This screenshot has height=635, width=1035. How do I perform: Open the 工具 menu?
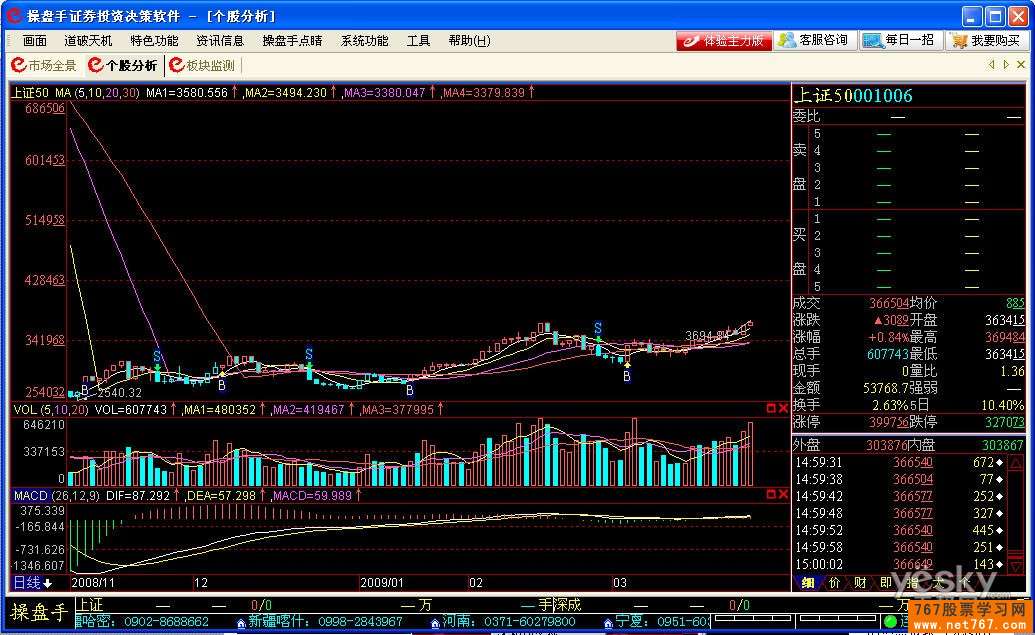click(418, 41)
